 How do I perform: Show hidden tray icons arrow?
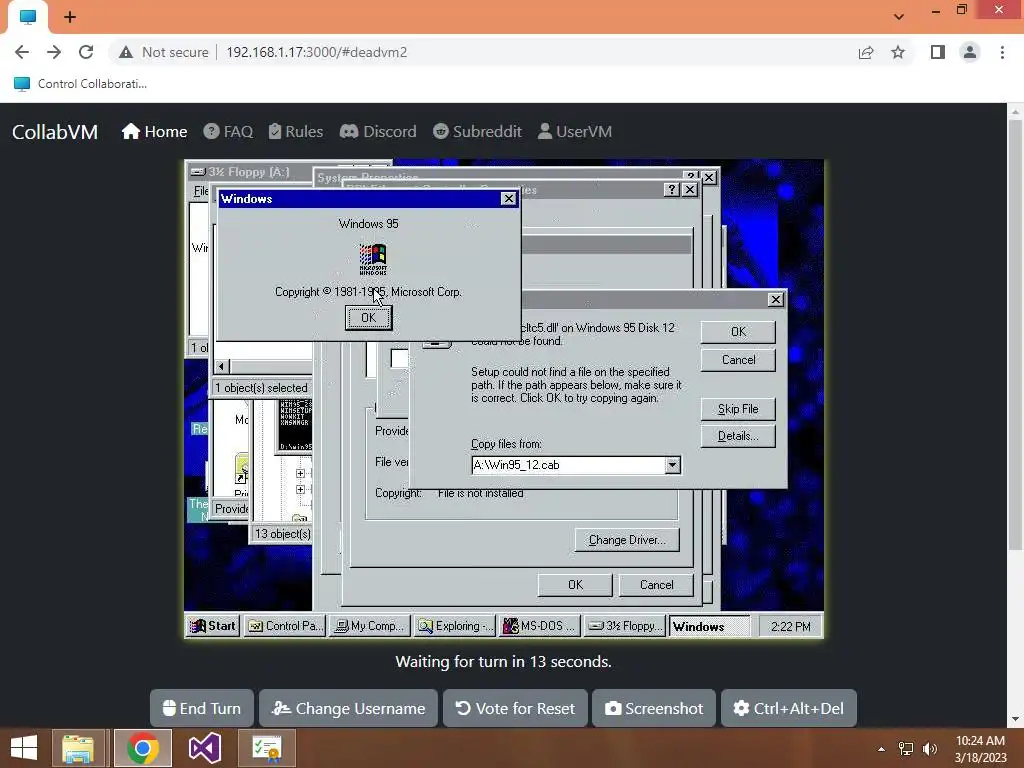click(881, 749)
